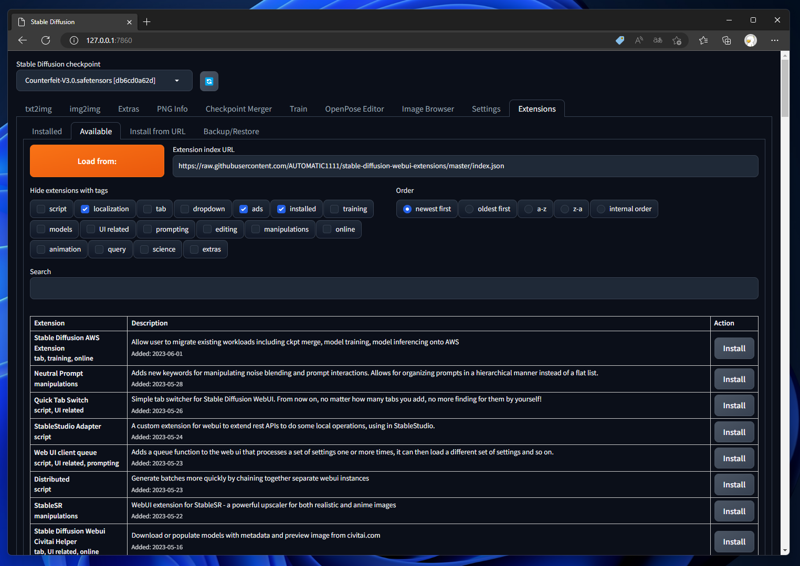This screenshot has width=800, height=566.
Task: Open the Stable Diffusion checkpoint dropdown
Action: point(104,81)
